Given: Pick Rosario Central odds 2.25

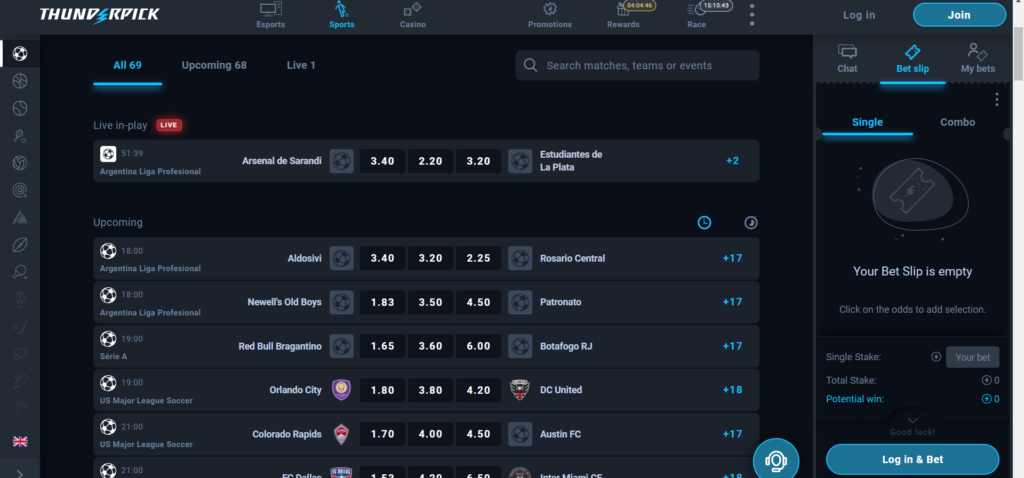Looking at the screenshot, I should tap(479, 258).
